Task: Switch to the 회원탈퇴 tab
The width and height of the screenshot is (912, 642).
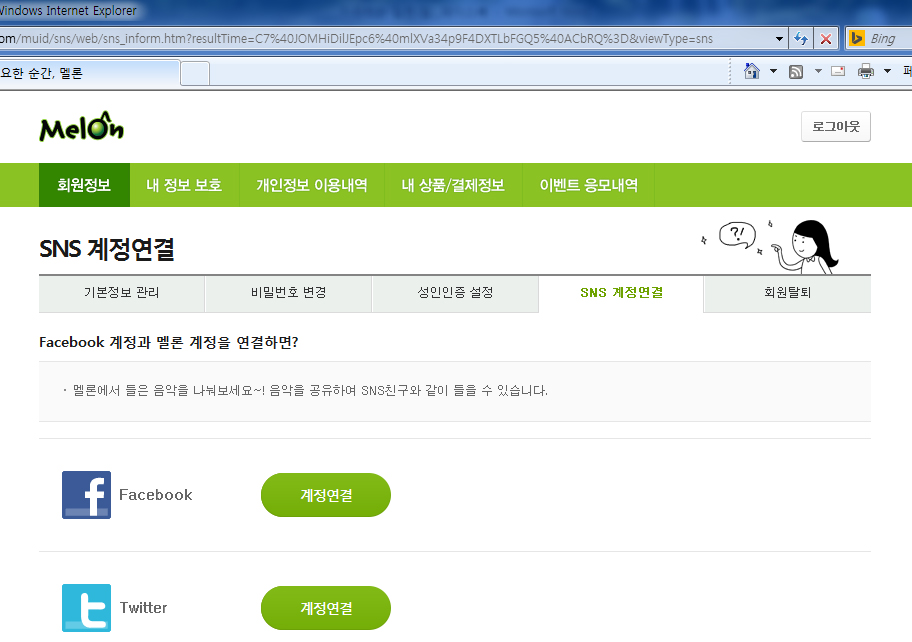Action: pyautogui.click(x=787, y=293)
